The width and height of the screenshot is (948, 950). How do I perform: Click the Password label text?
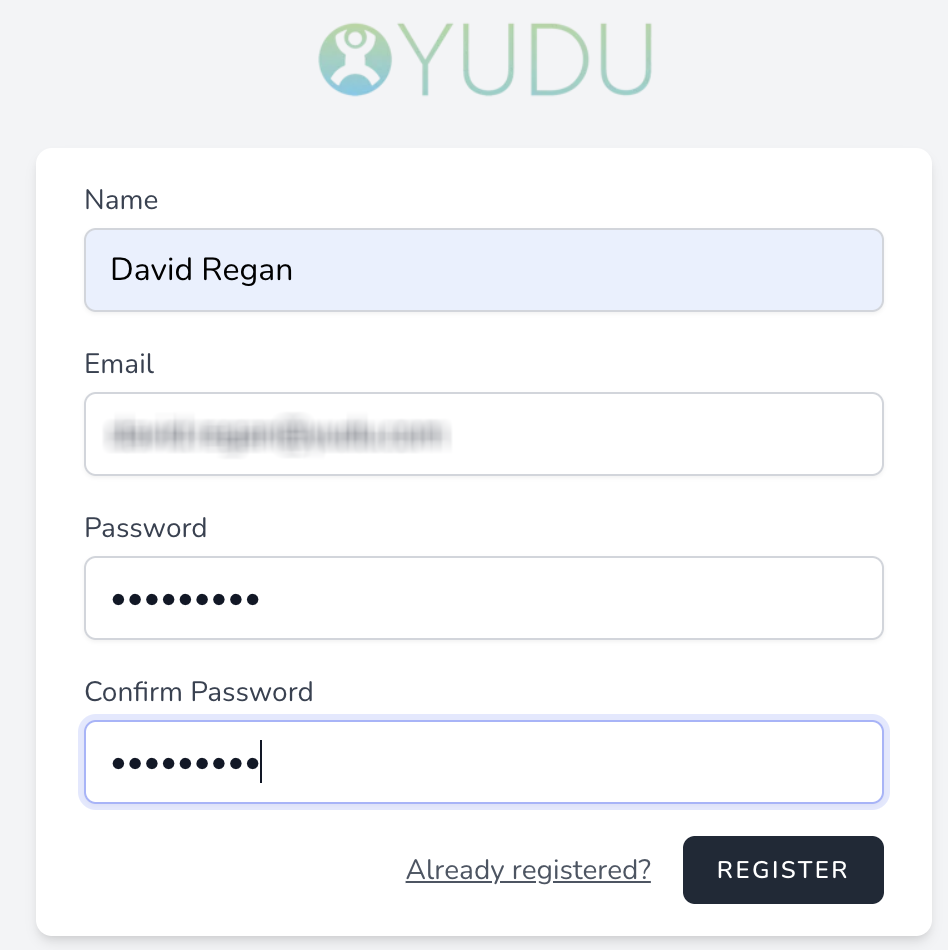click(145, 528)
